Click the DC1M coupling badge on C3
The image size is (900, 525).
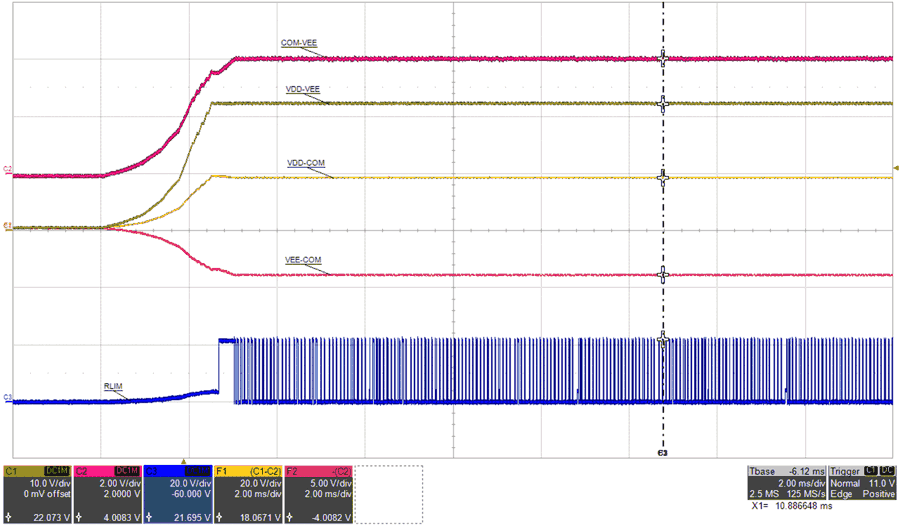198,471
